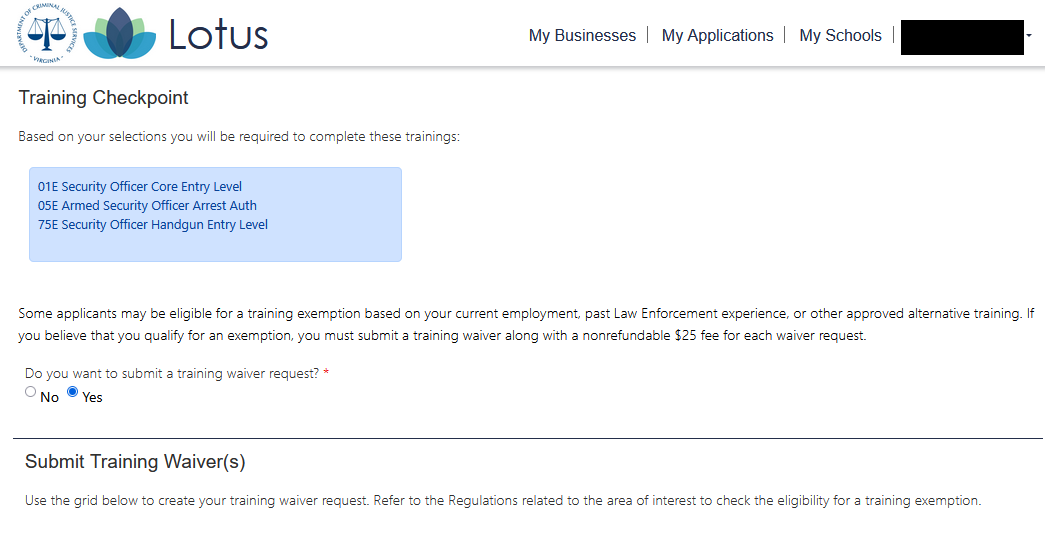Click the red required asterisk
The width and height of the screenshot is (1050, 534).
(x=326, y=373)
